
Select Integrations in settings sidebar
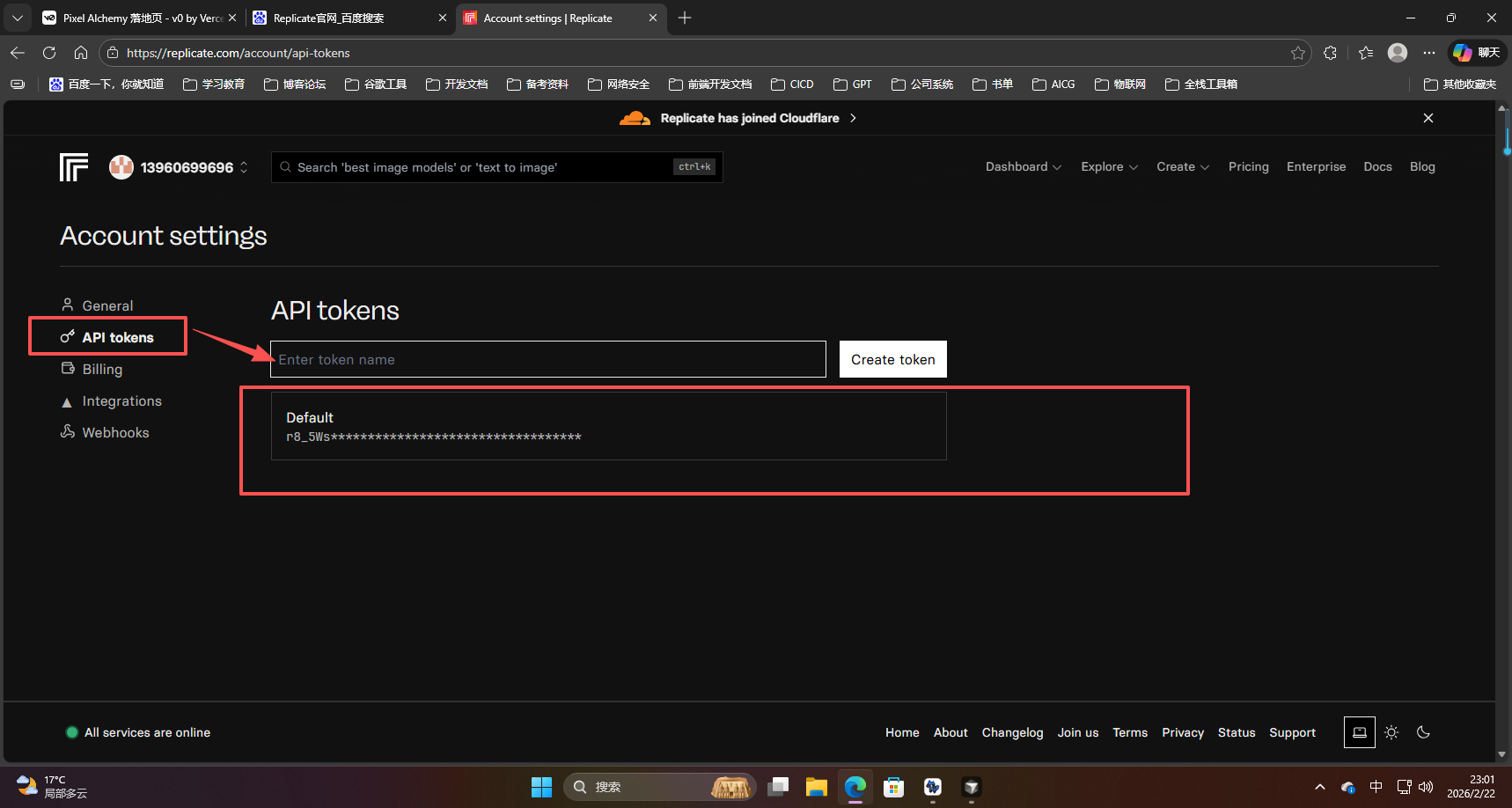click(x=111, y=400)
